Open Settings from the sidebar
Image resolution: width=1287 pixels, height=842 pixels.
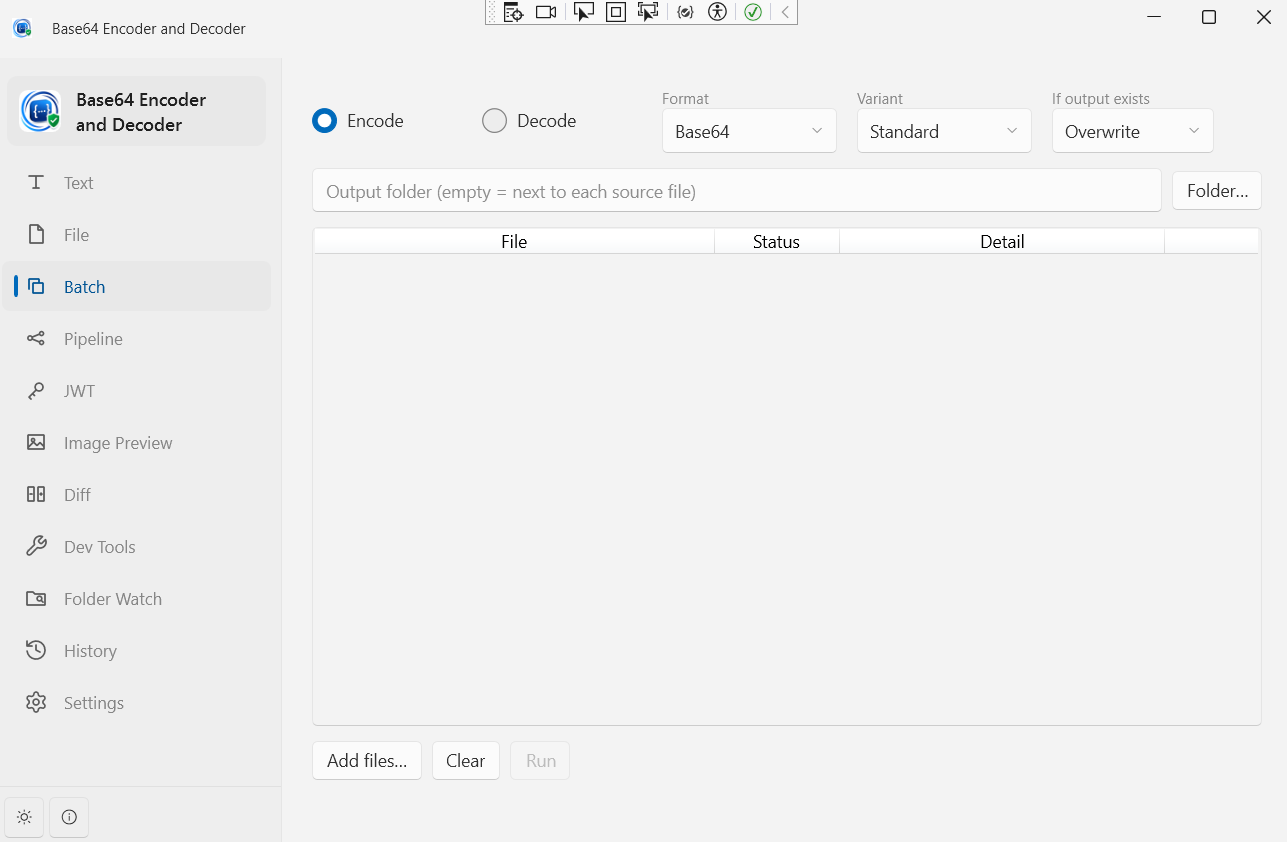(136, 703)
